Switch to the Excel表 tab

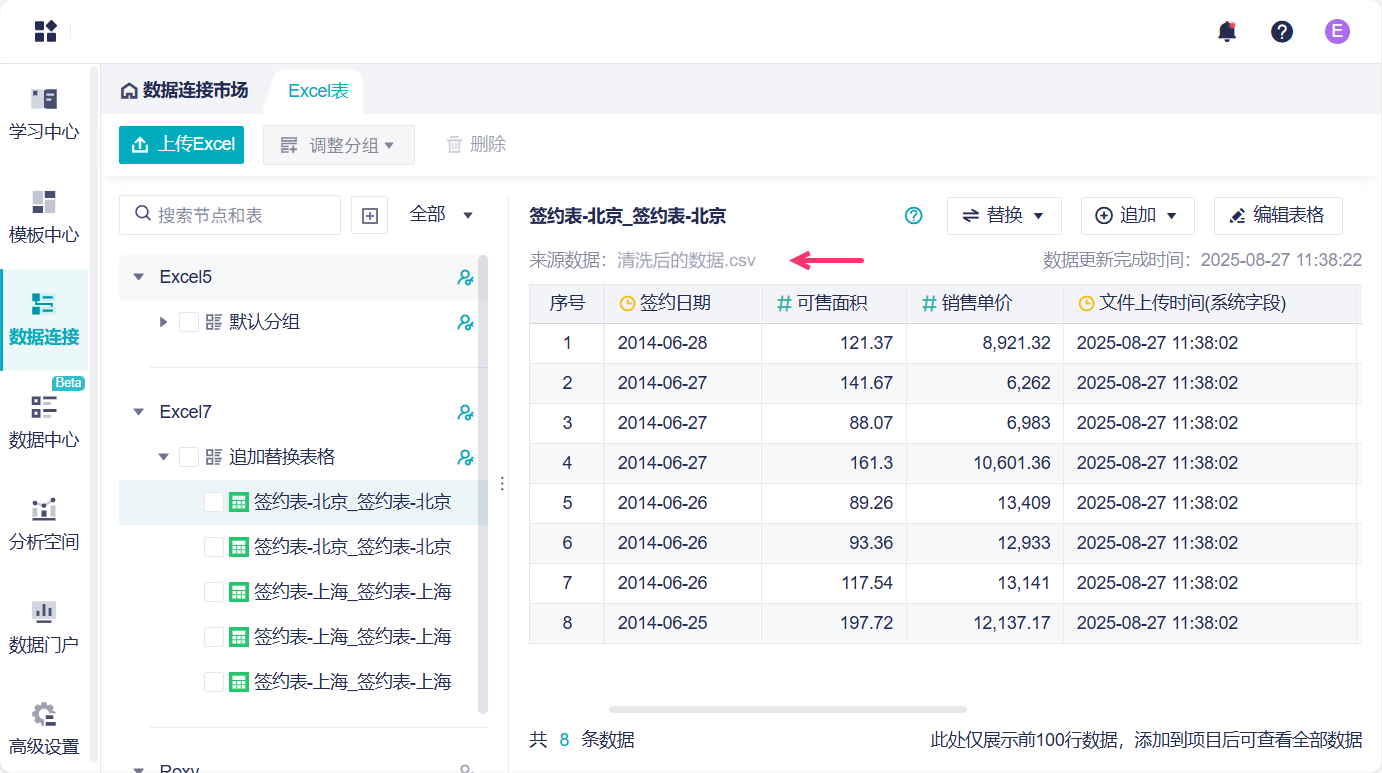pos(318,91)
